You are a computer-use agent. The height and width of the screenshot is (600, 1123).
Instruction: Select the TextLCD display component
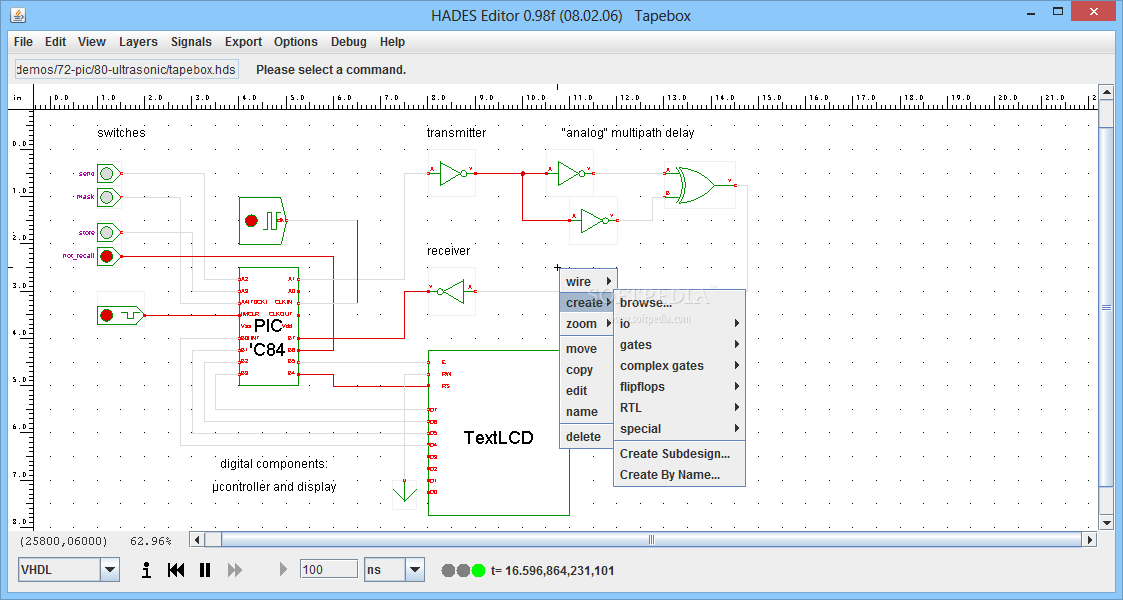coord(498,433)
